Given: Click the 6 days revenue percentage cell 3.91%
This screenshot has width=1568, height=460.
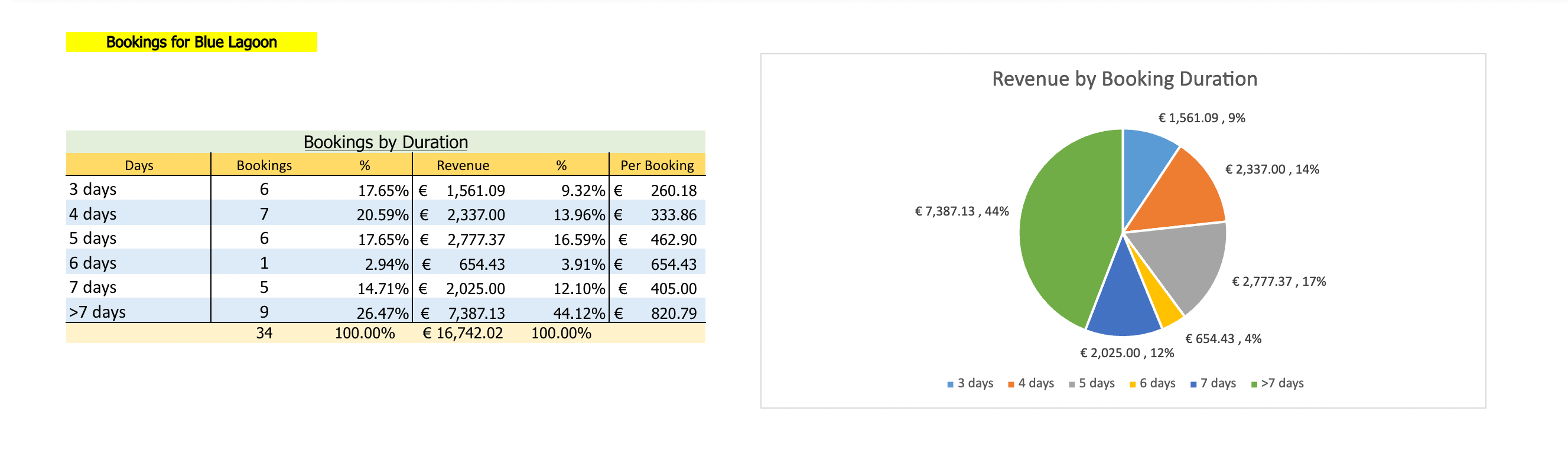Looking at the screenshot, I should 579,265.
